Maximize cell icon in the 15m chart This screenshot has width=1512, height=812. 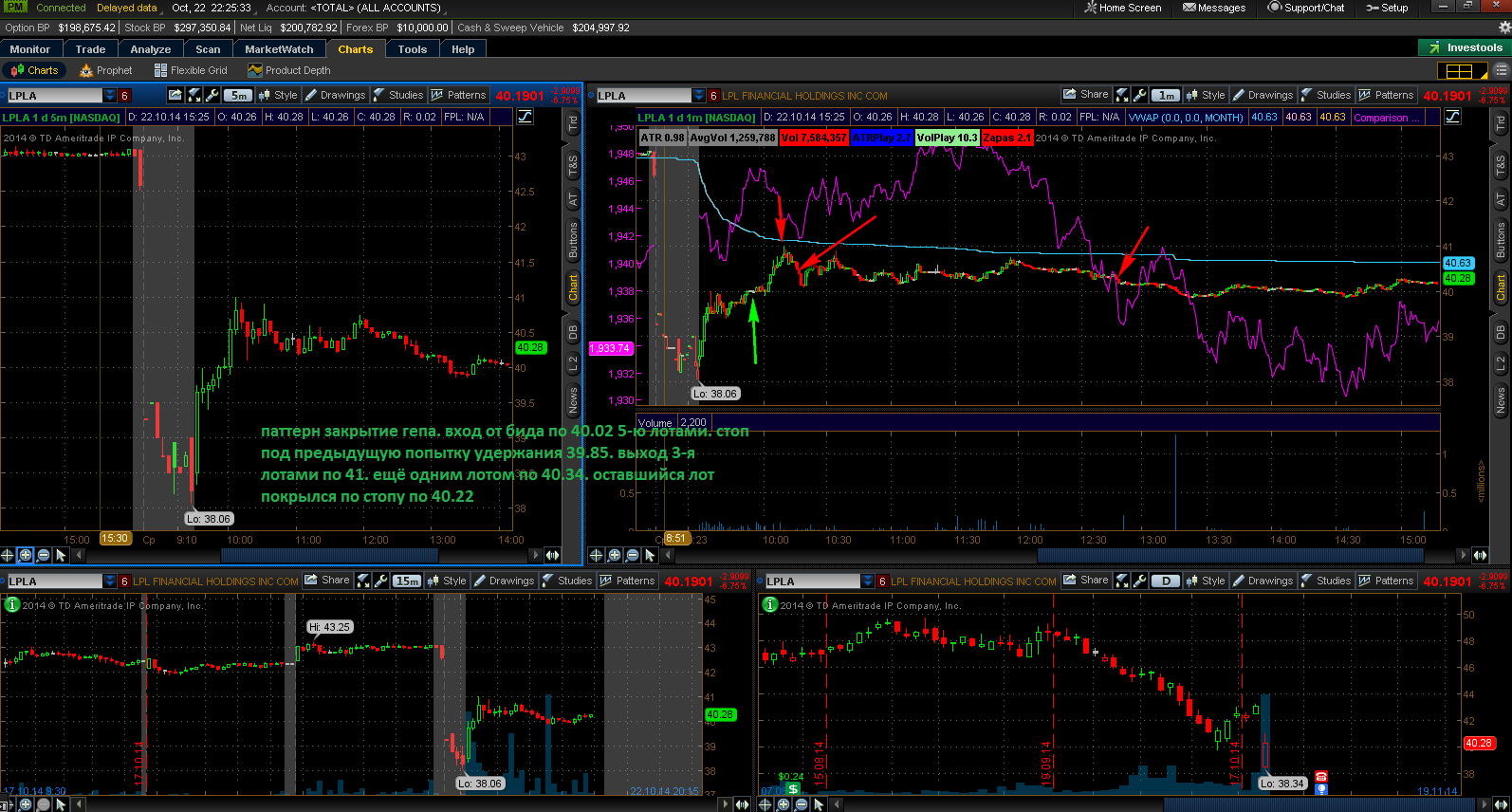(363, 581)
